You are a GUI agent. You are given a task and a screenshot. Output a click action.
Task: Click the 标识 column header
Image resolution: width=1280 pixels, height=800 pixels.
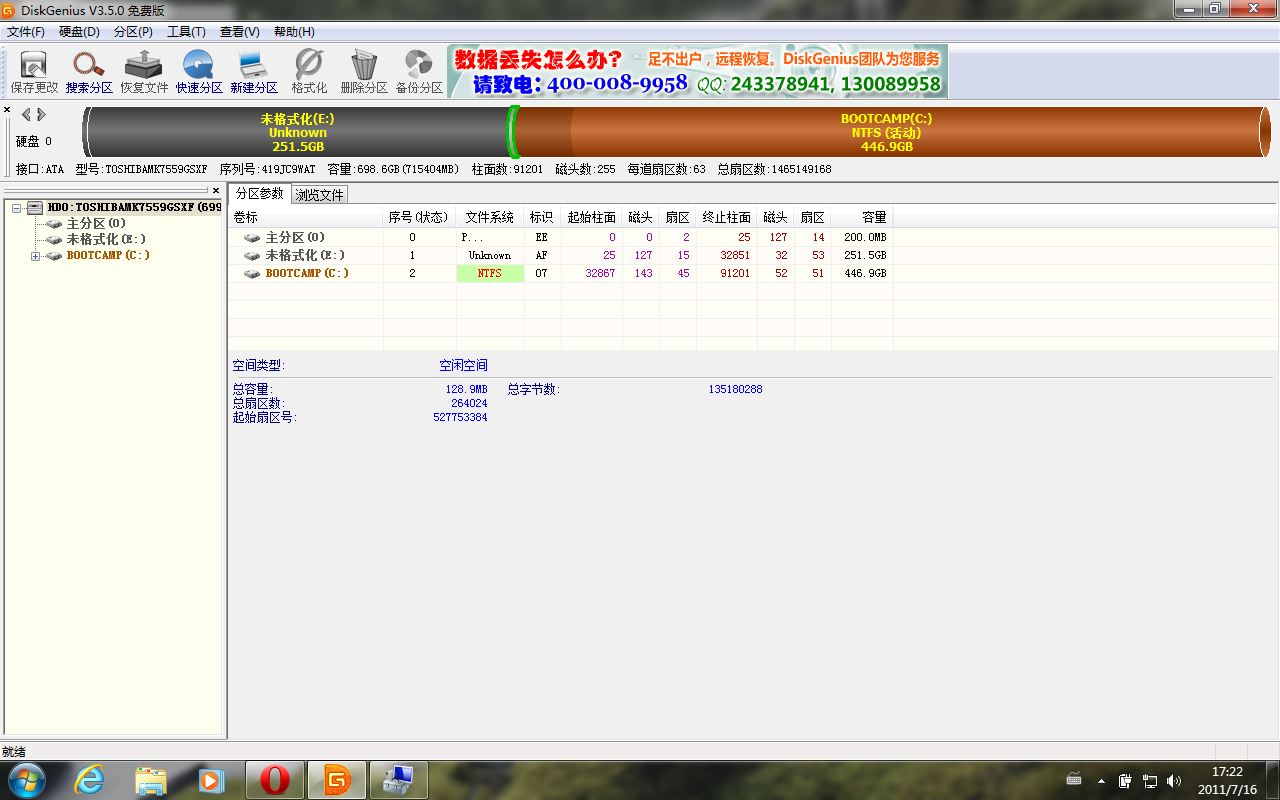(x=541, y=217)
